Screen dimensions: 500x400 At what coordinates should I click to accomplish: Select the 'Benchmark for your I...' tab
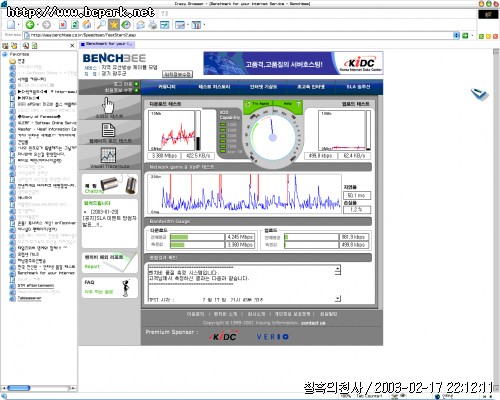coord(107,44)
